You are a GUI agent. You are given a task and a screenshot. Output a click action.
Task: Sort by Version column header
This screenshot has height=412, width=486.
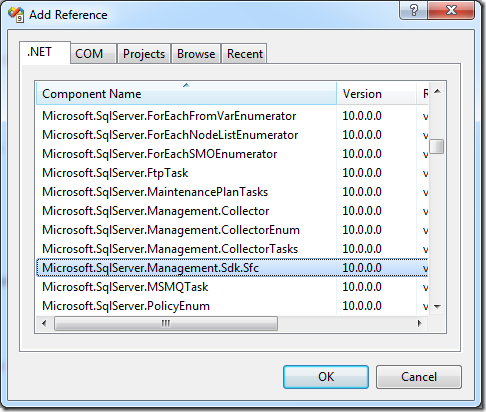pos(377,94)
